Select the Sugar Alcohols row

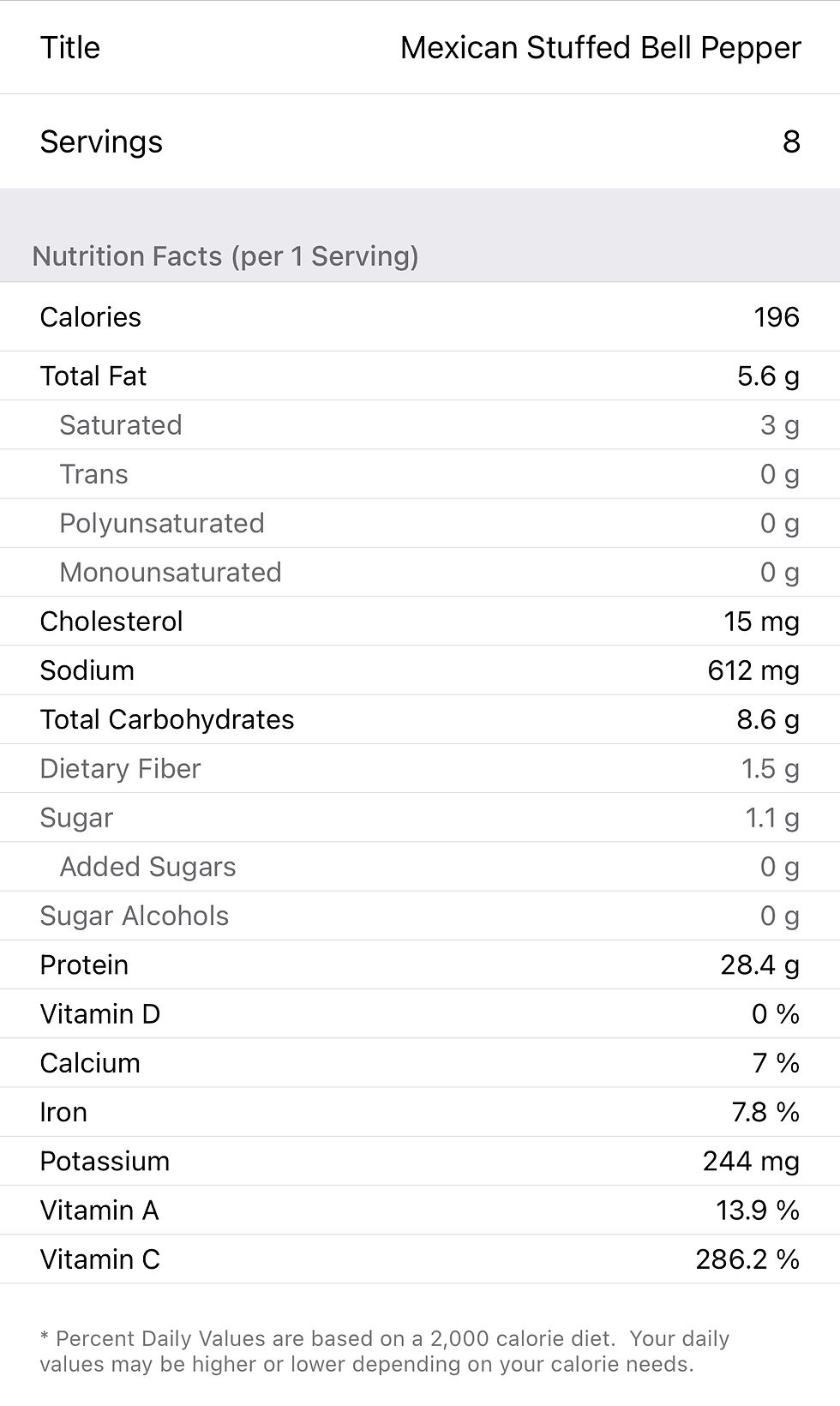tap(420, 916)
